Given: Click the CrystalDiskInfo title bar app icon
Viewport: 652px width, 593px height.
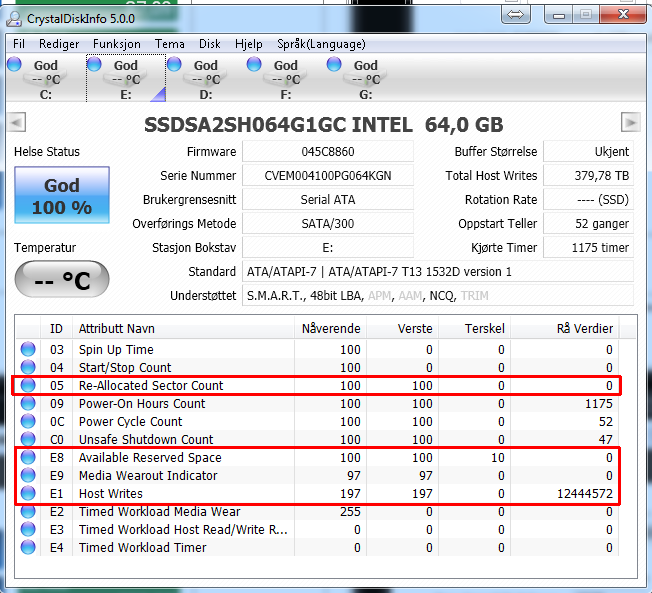Looking at the screenshot, I should click(14, 19).
